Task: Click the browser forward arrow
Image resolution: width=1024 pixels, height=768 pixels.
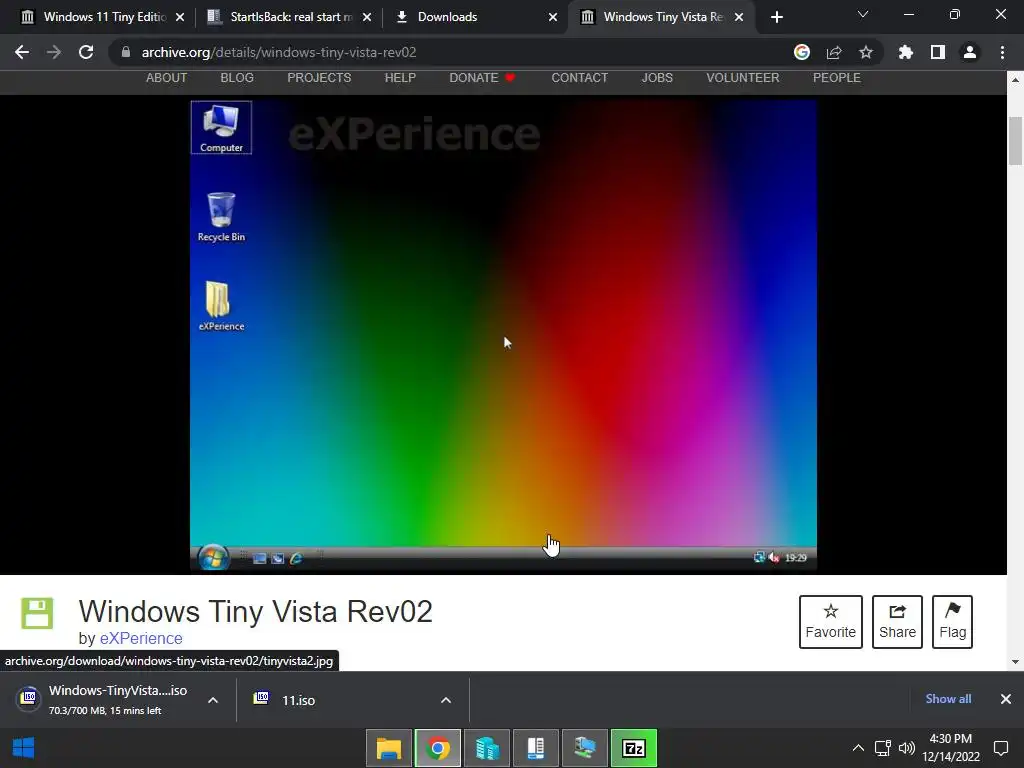Action: 54,52
